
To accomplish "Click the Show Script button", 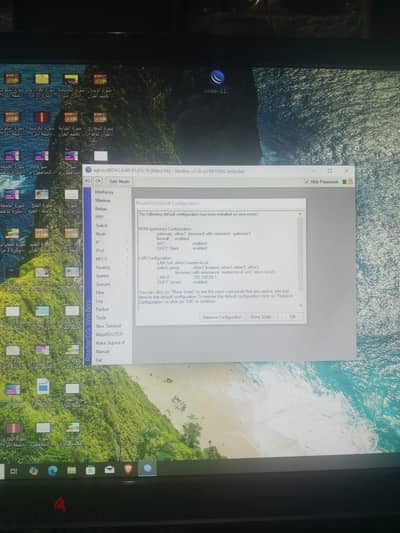I will (x=261, y=317).
